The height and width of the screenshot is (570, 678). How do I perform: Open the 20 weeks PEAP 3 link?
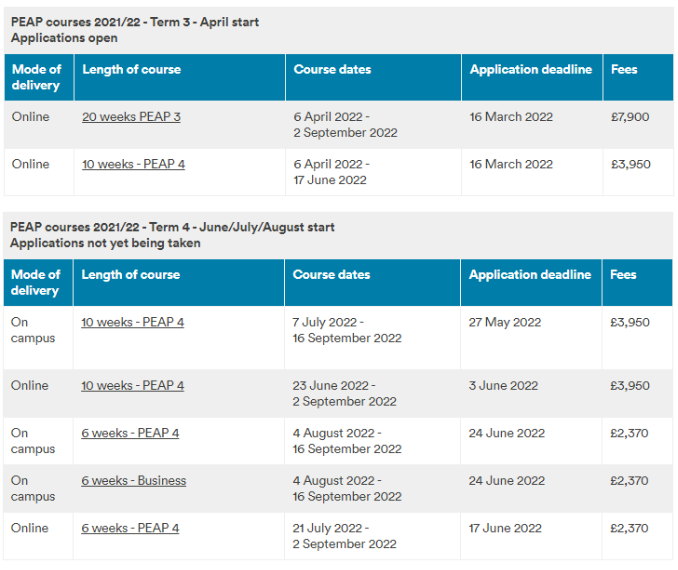(x=131, y=117)
